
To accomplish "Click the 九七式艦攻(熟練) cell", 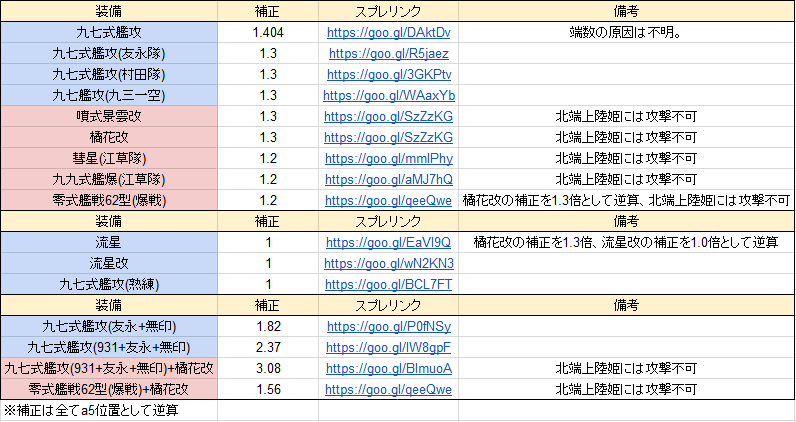I will [108, 284].
